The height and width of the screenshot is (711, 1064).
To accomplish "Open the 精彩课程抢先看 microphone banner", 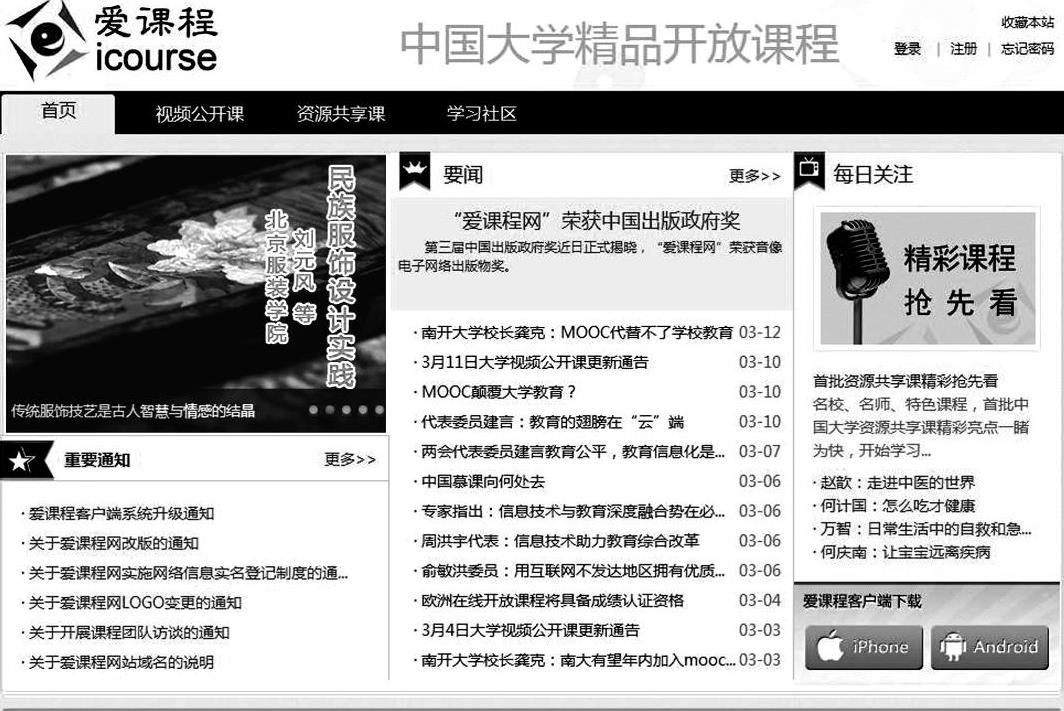I will 927,278.
